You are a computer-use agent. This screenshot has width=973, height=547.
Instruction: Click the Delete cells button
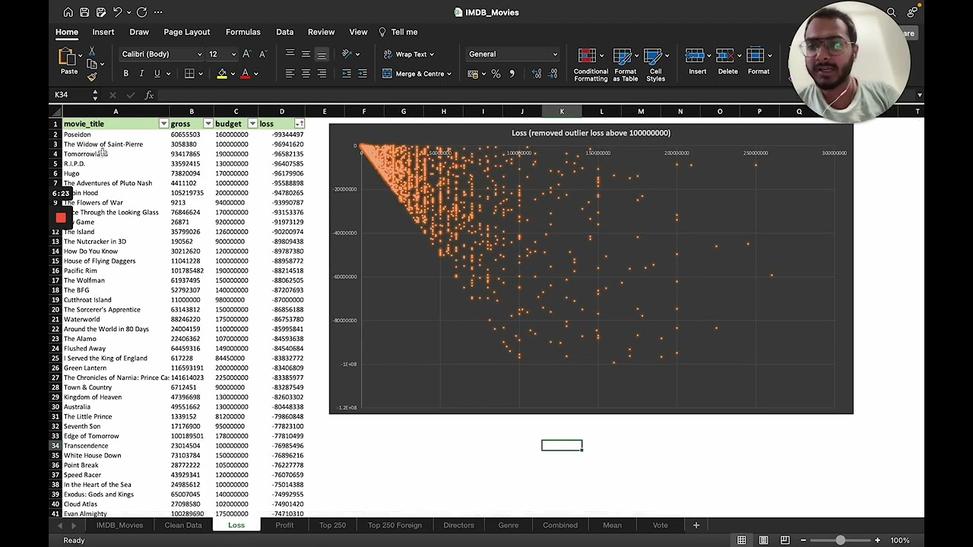pos(727,61)
